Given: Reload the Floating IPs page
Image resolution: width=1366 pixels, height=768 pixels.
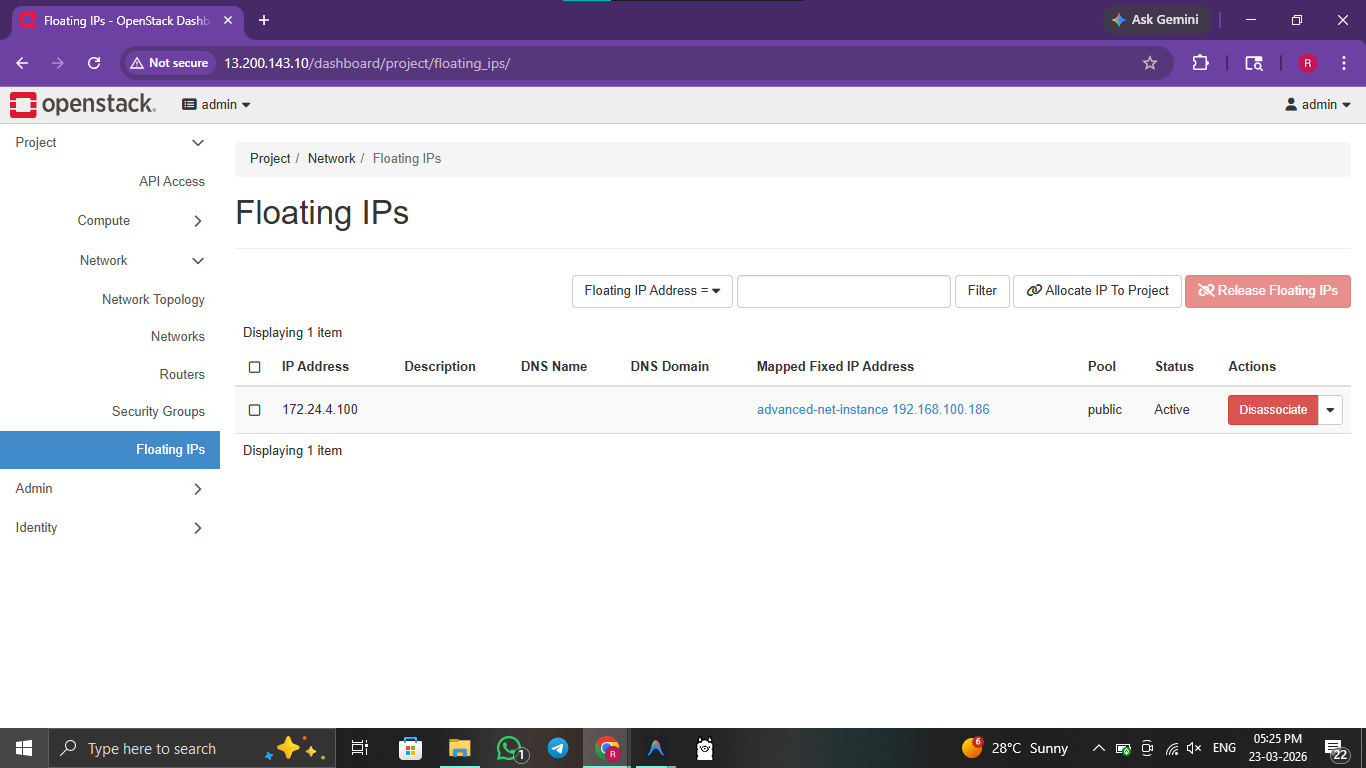Looking at the screenshot, I should coord(94,63).
